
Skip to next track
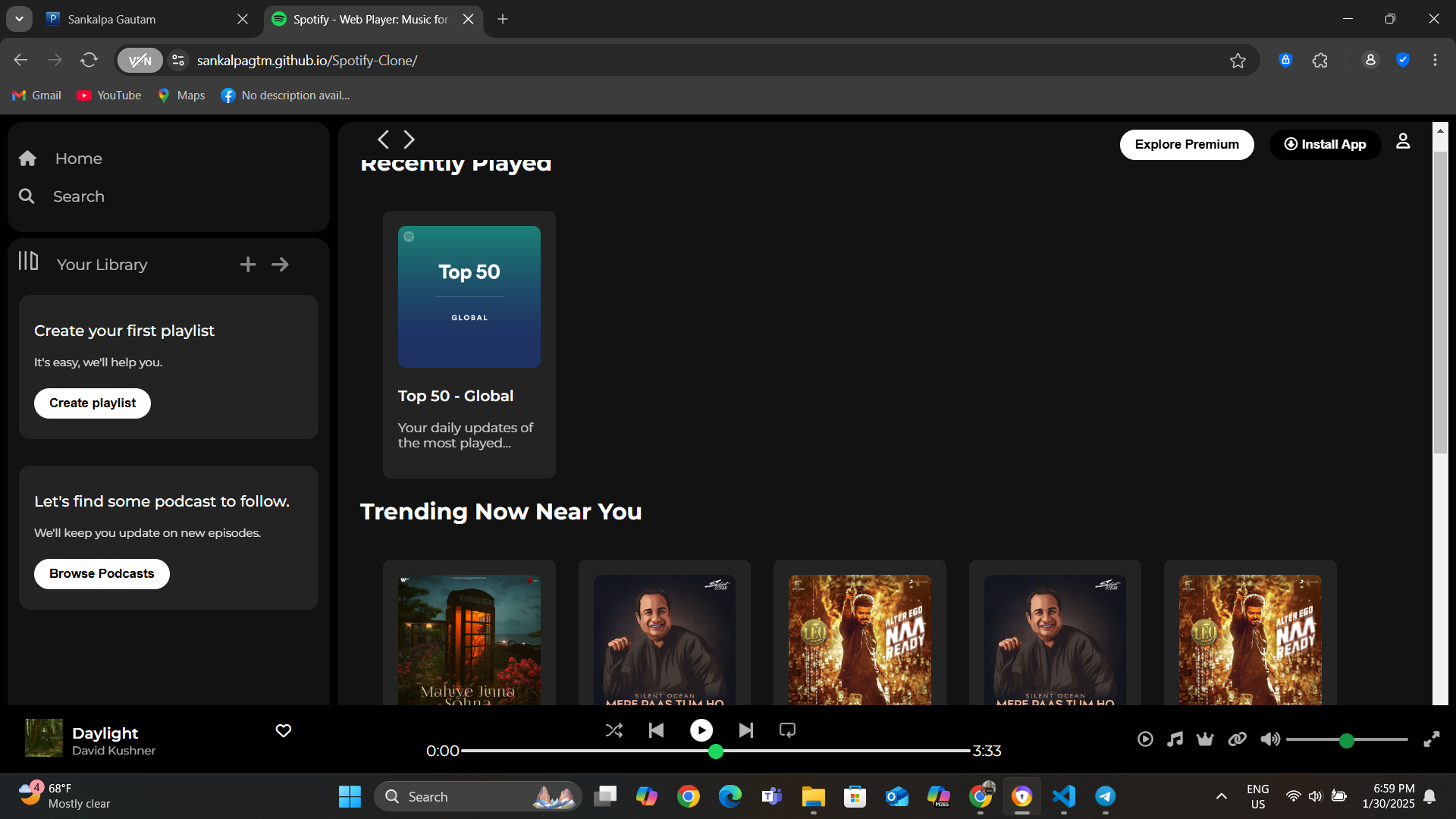pos(746,730)
